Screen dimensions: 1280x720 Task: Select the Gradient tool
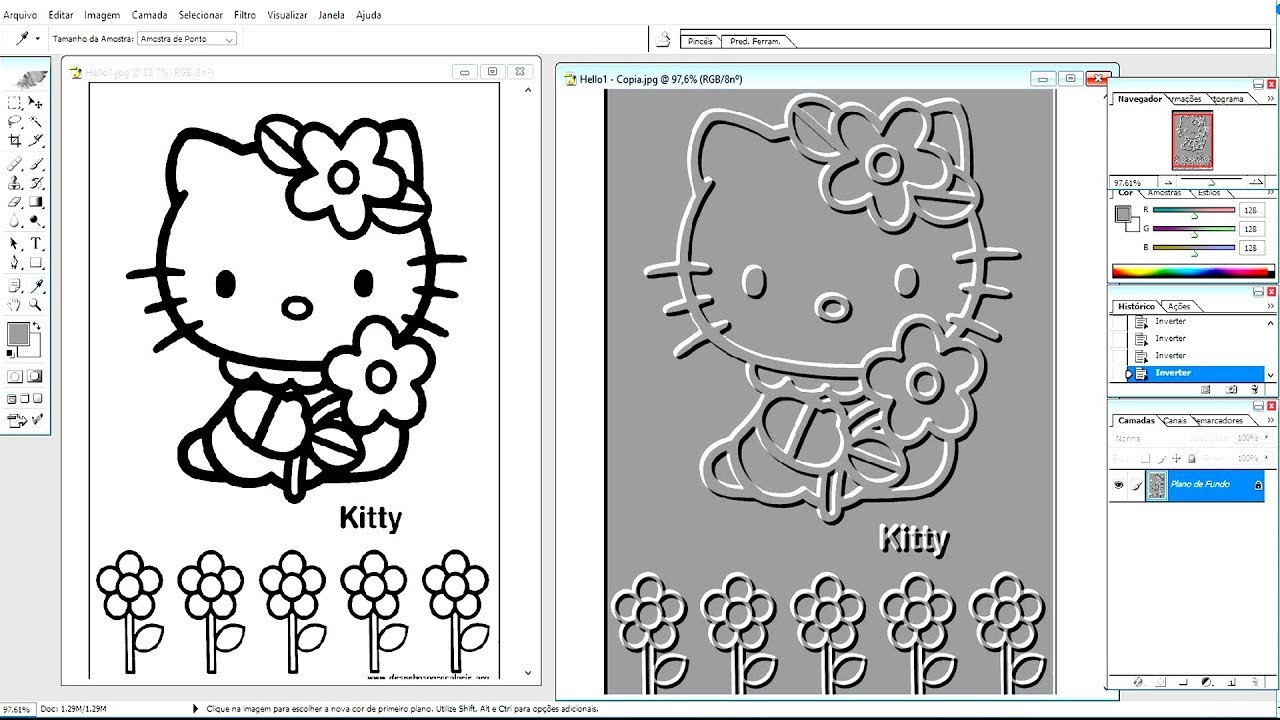36,203
